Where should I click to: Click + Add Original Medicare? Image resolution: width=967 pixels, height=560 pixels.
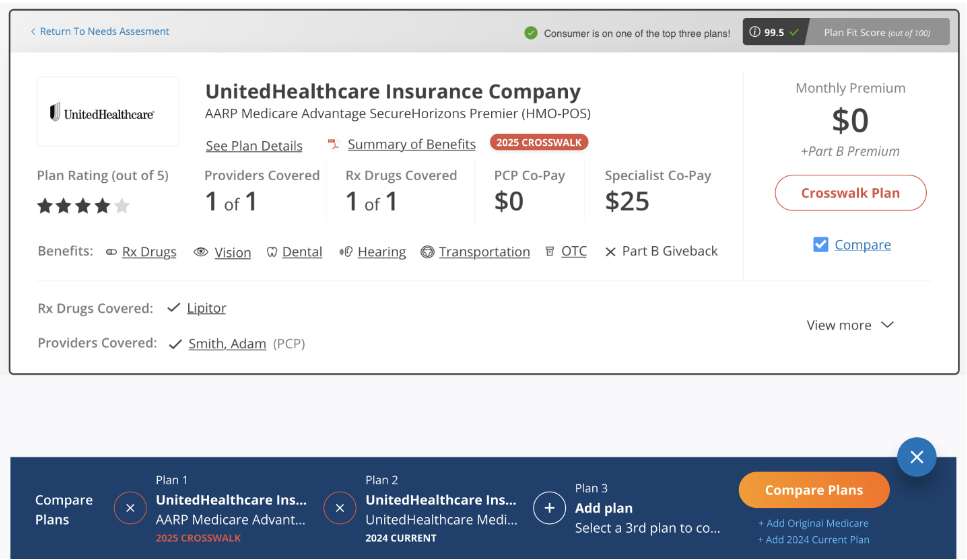point(813,523)
